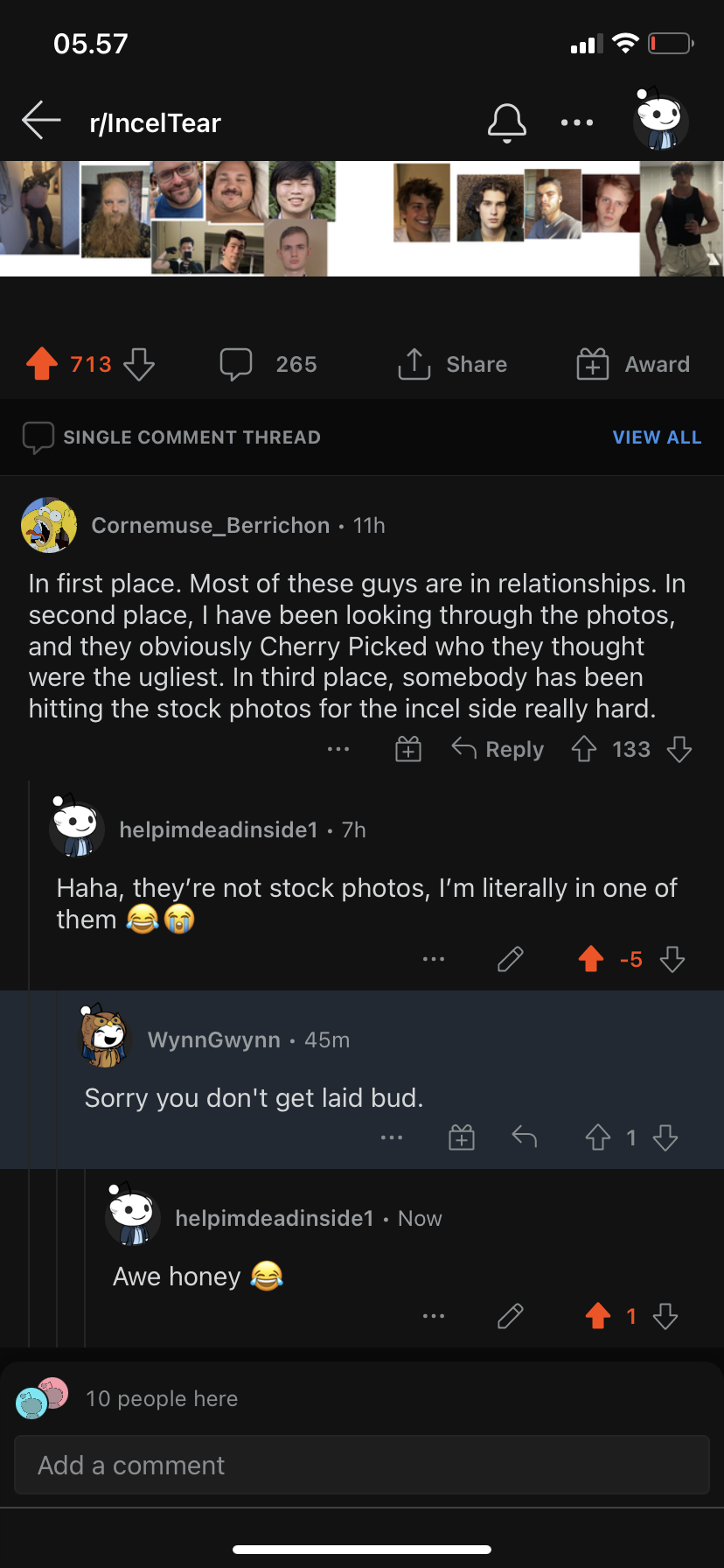Viewport: 724px width, 1568px height.
Task: Downvote the post next to 713 score
Action: [x=139, y=364]
